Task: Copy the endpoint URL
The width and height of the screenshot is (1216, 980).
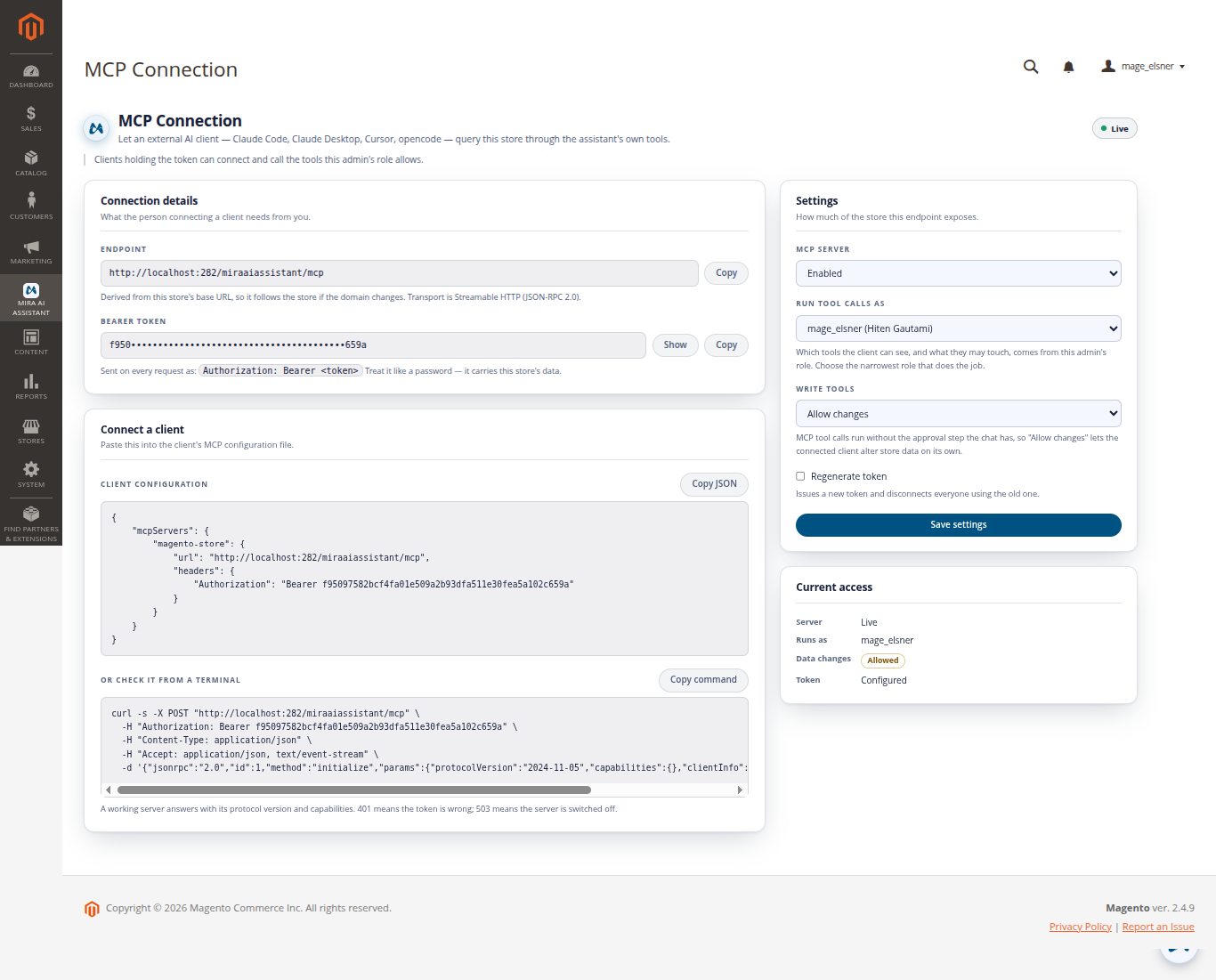Action: (726, 273)
